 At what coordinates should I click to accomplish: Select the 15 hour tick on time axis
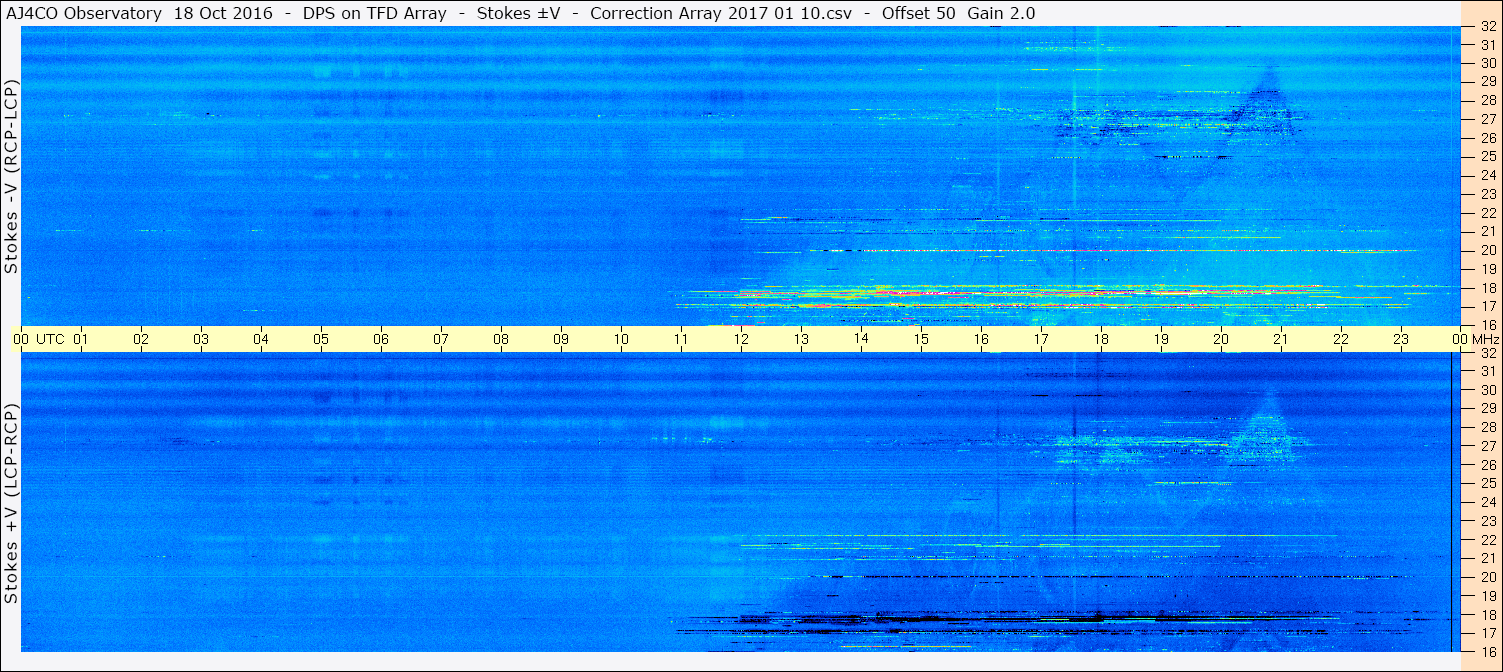(921, 339)
